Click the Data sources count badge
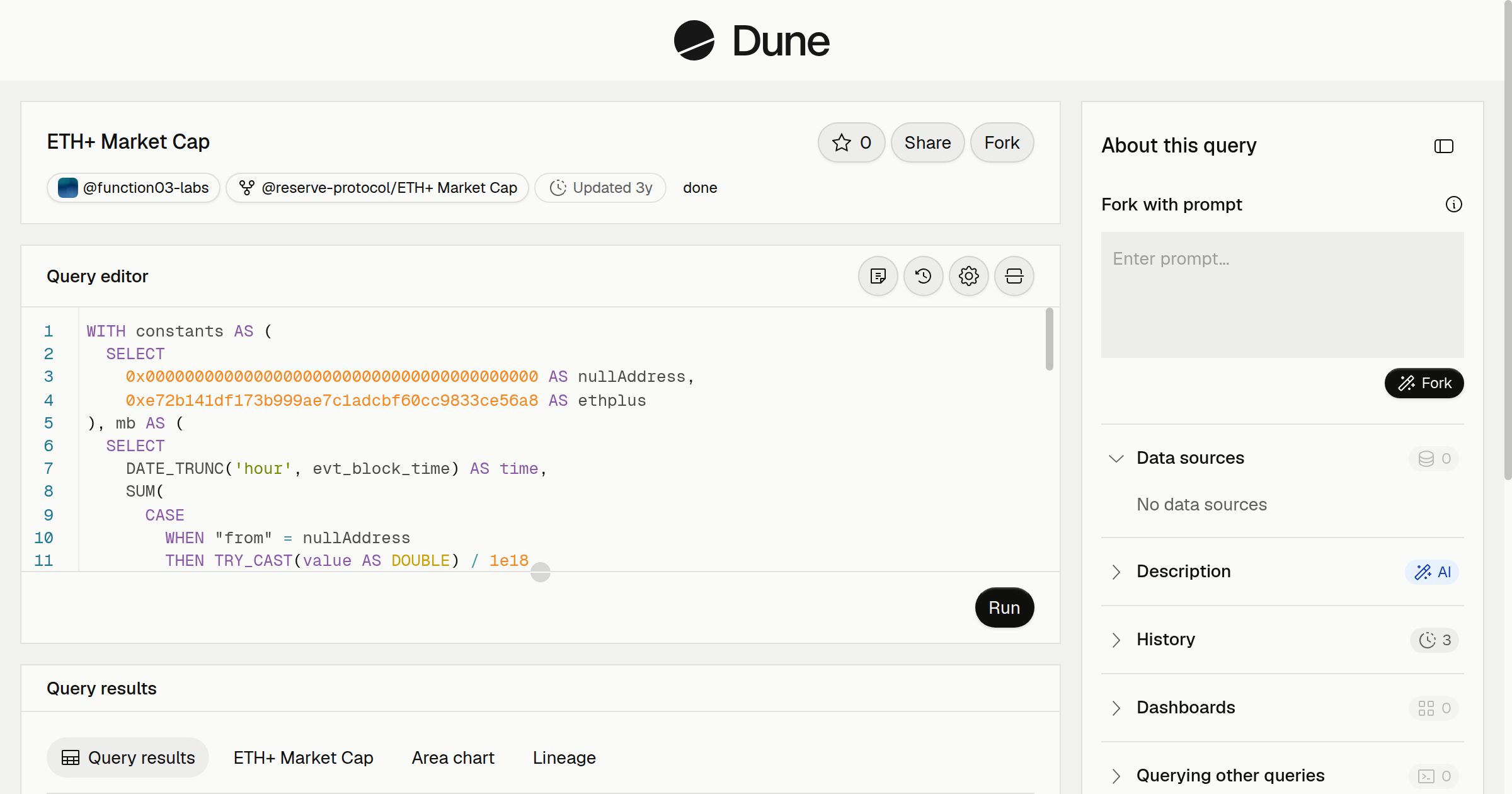1512x794 pixels. coord(1434,458)
